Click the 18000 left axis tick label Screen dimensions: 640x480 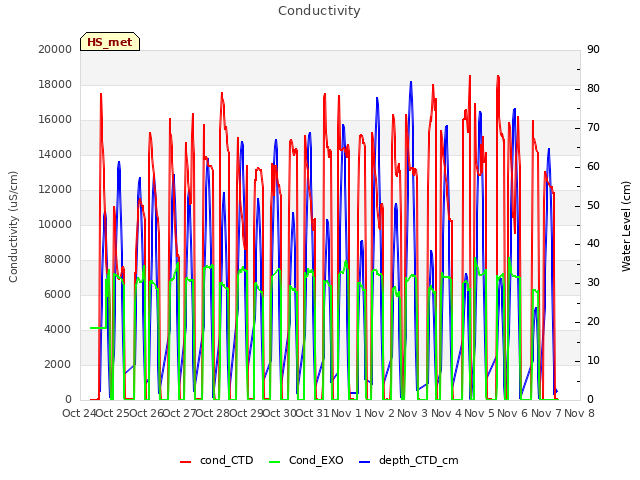click(x=55, y=84)
